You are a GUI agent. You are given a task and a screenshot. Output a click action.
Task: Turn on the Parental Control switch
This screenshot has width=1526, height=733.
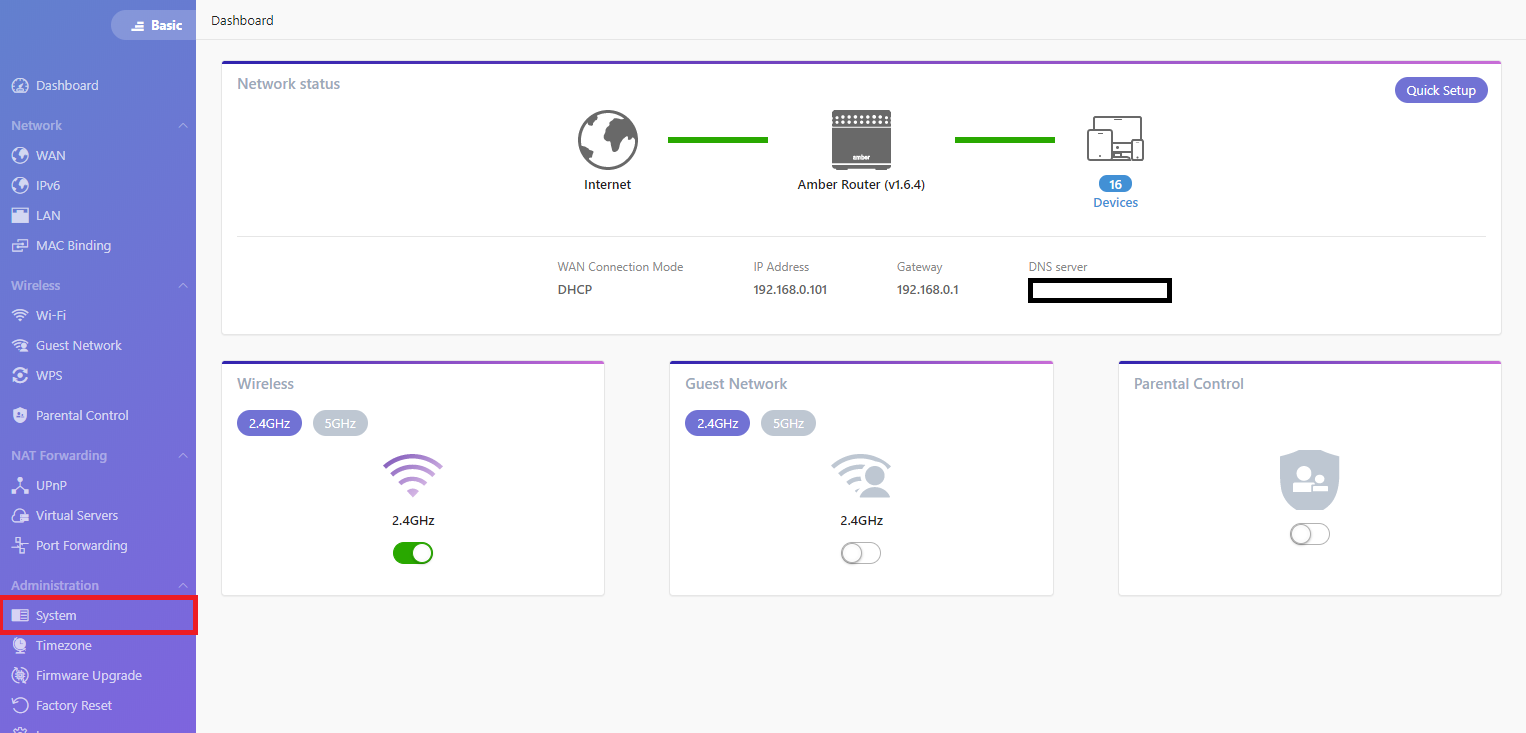point(1309,534)
